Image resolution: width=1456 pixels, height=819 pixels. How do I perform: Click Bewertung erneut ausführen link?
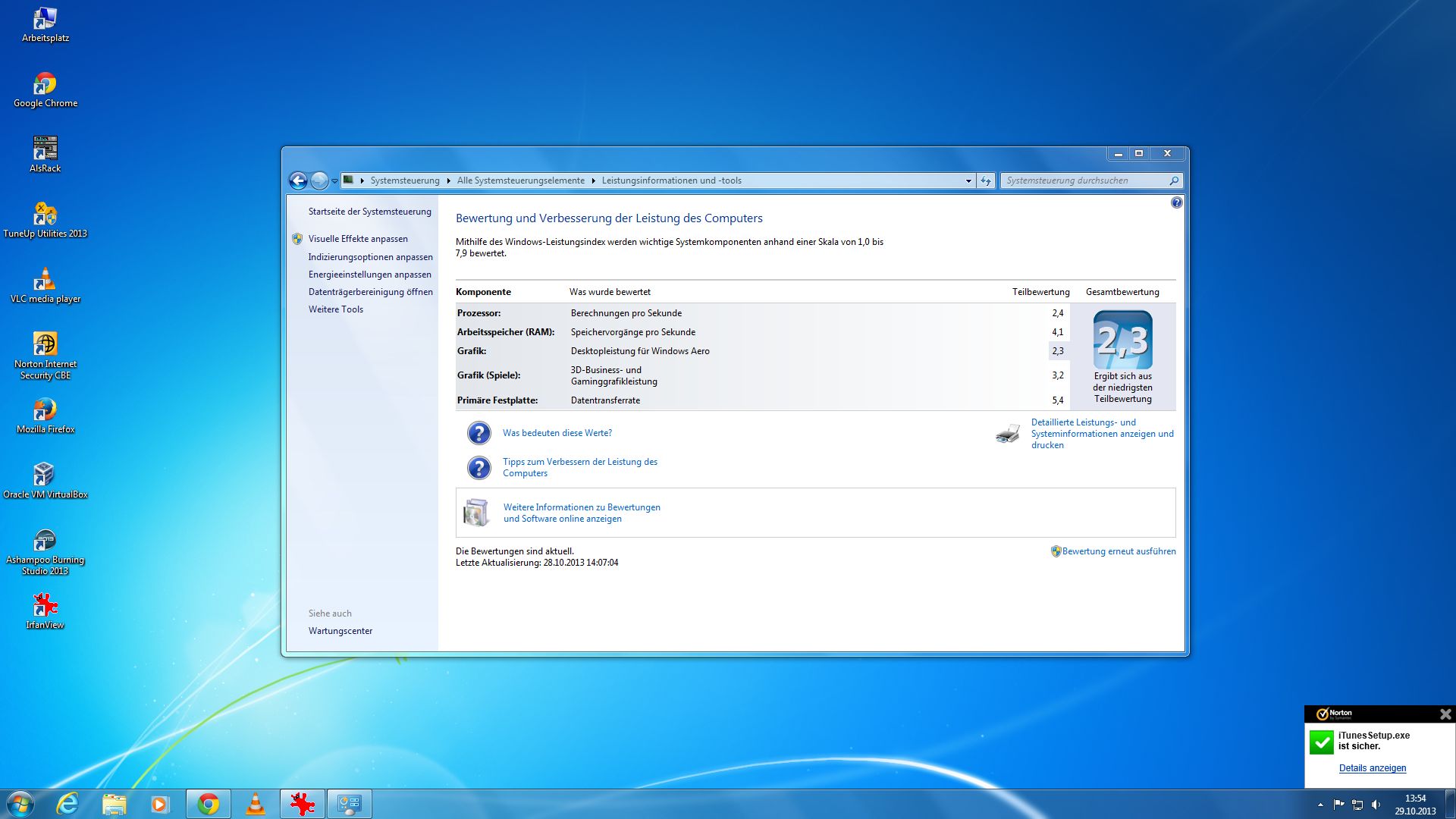[x=1118, y=551]
